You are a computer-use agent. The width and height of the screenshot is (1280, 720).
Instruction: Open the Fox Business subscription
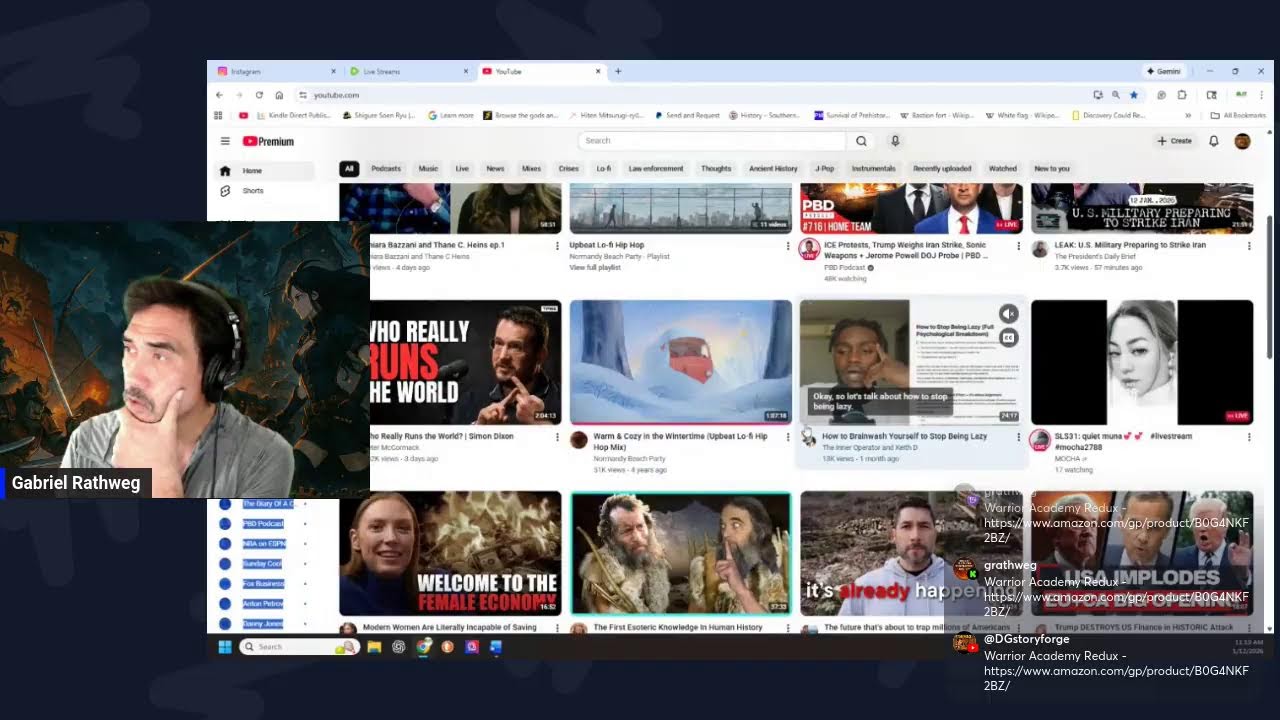pyautogui.click(x=263, y=584)
